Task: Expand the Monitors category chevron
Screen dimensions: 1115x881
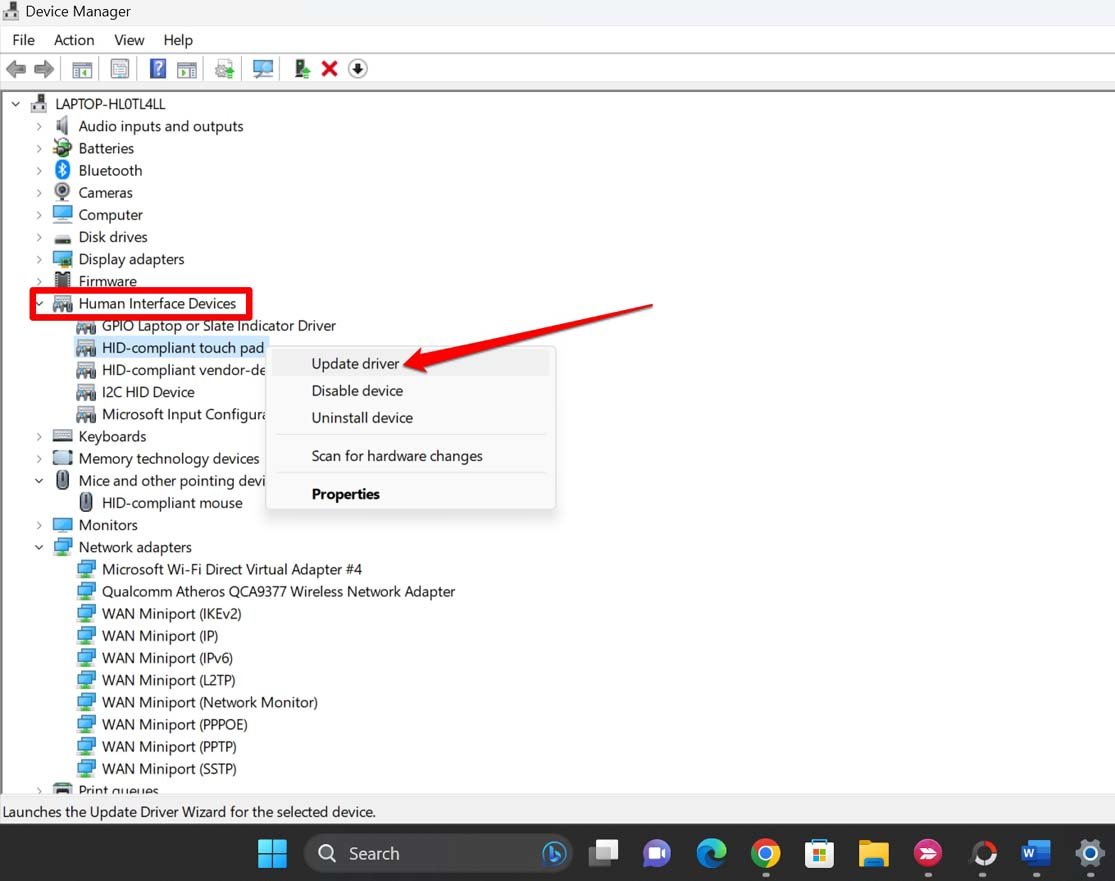Action: click(x=39, y=525)
